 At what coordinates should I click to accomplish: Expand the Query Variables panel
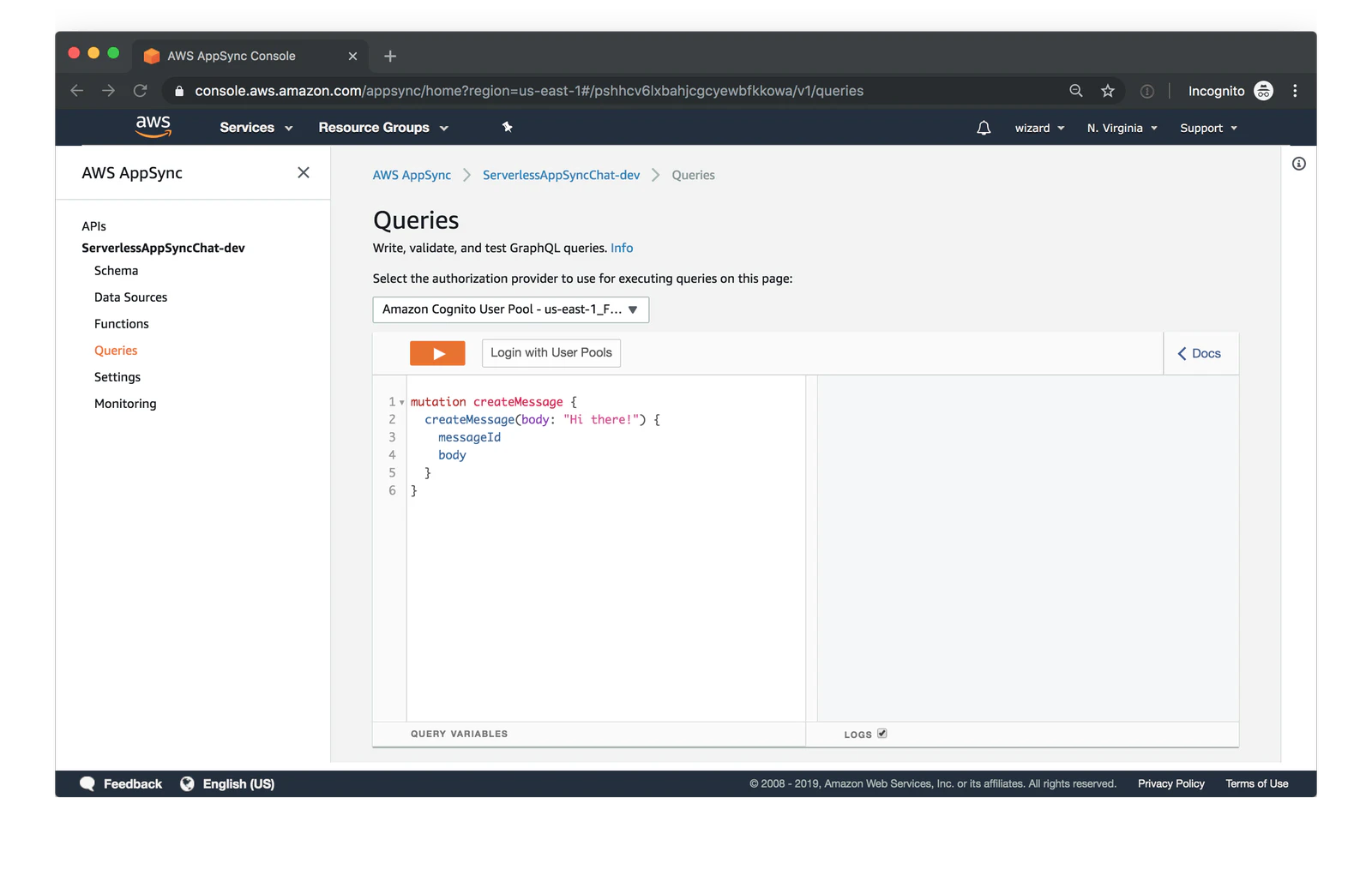tap(458, 733)
